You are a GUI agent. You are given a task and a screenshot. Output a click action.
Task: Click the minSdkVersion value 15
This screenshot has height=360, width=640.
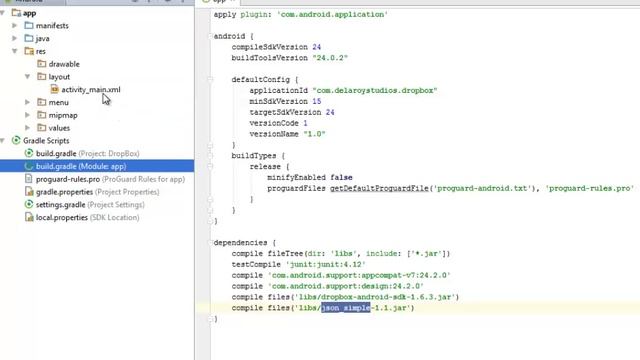[317, 101]
